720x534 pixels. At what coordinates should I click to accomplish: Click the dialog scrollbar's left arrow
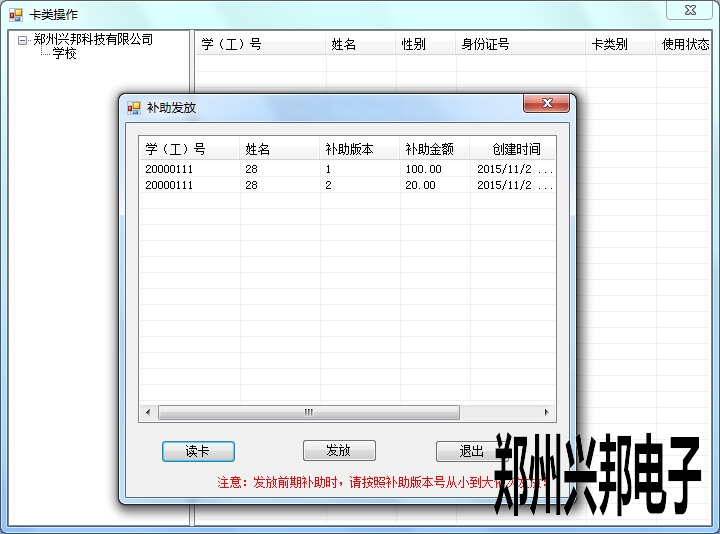(x=148, y=412)
